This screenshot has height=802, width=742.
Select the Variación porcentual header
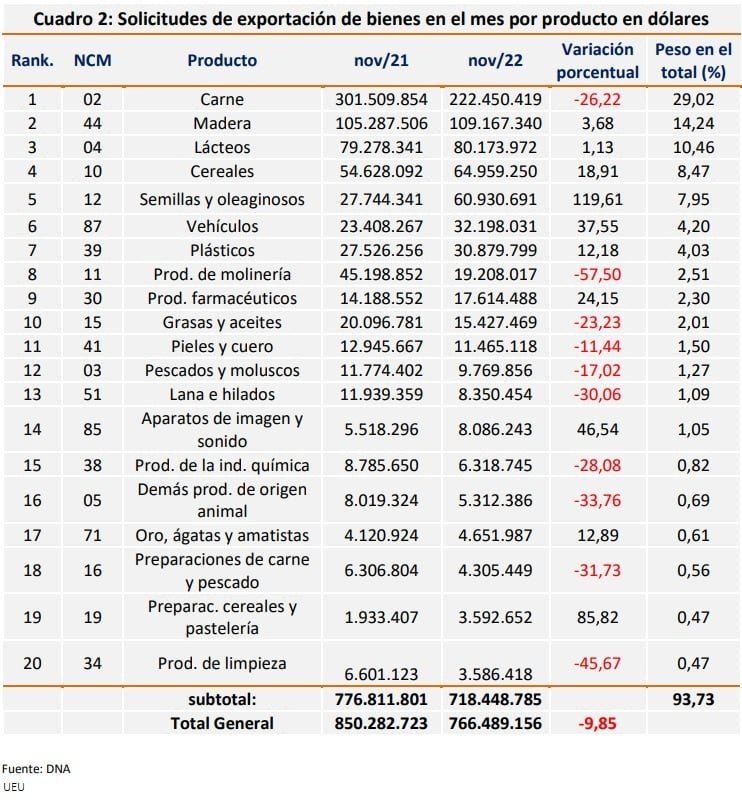597,61
